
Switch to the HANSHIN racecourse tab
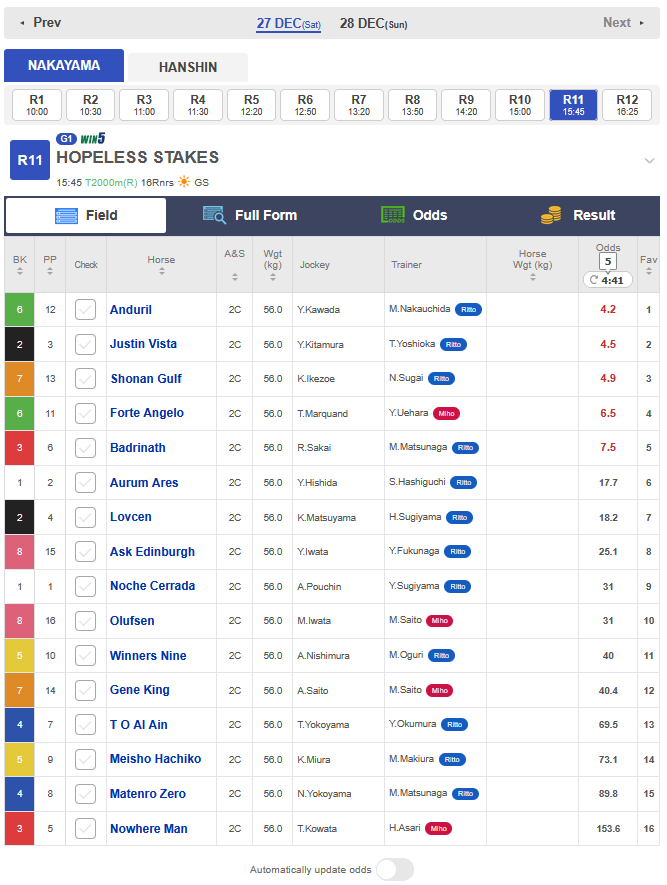tap(188, 67)
